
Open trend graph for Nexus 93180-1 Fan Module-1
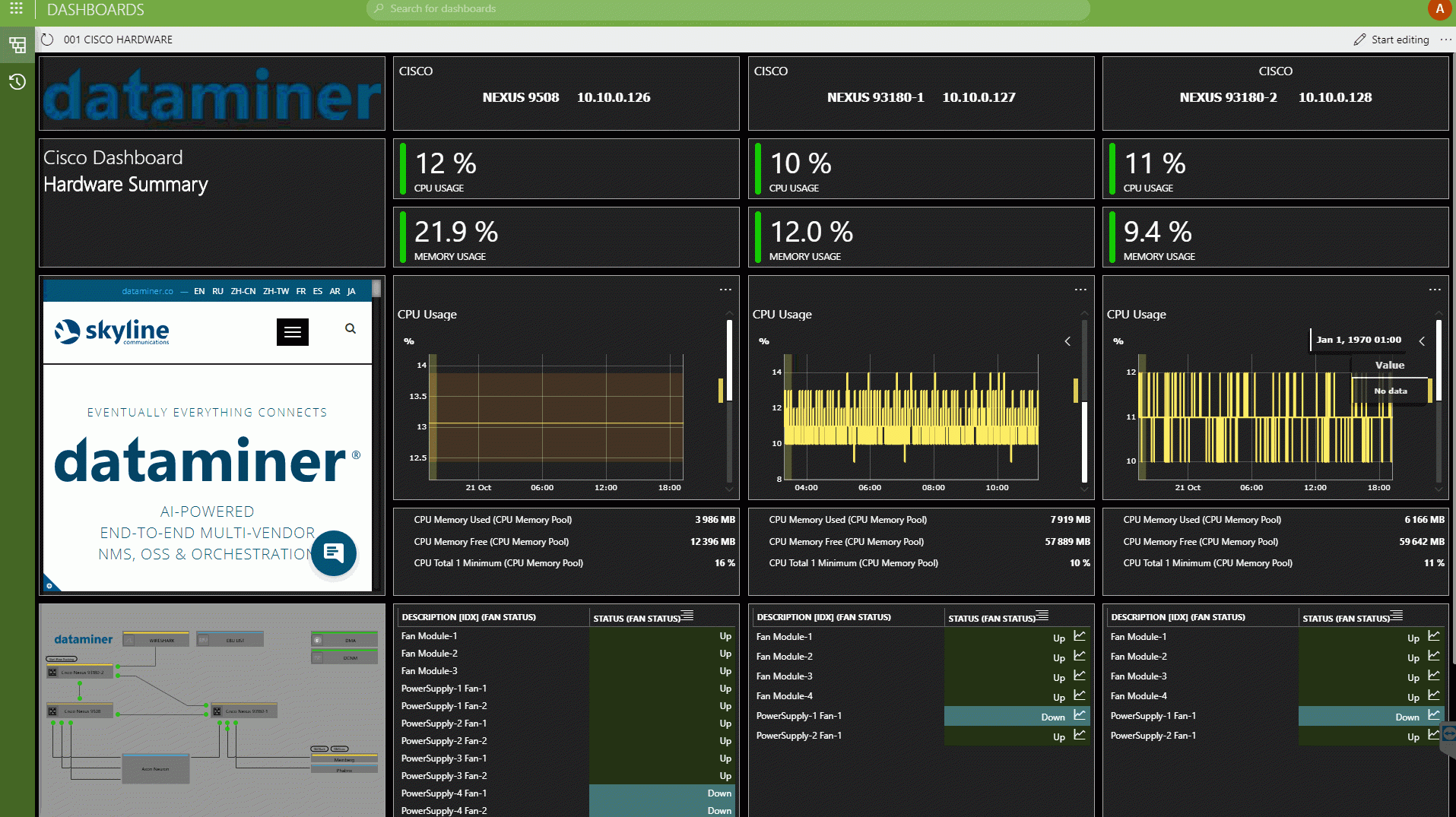pos(1080,635)
